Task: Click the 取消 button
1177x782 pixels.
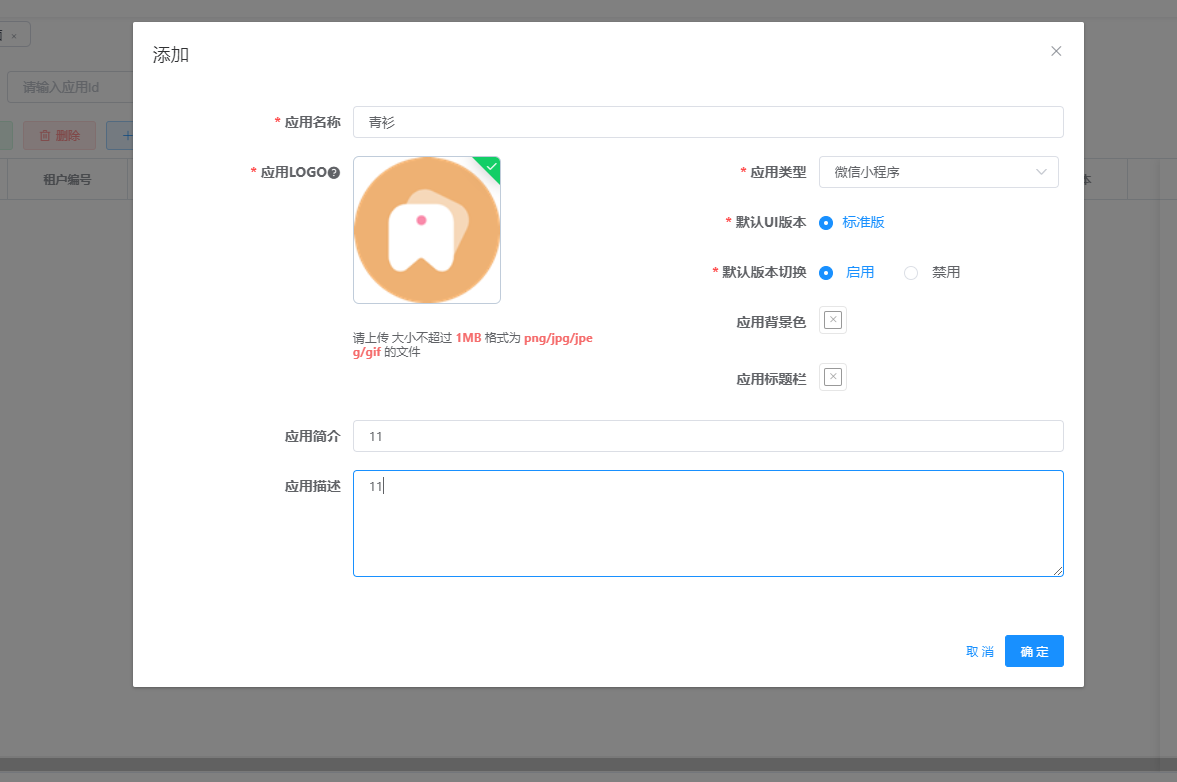Action: pyautogui.click(x=980, y=651)
